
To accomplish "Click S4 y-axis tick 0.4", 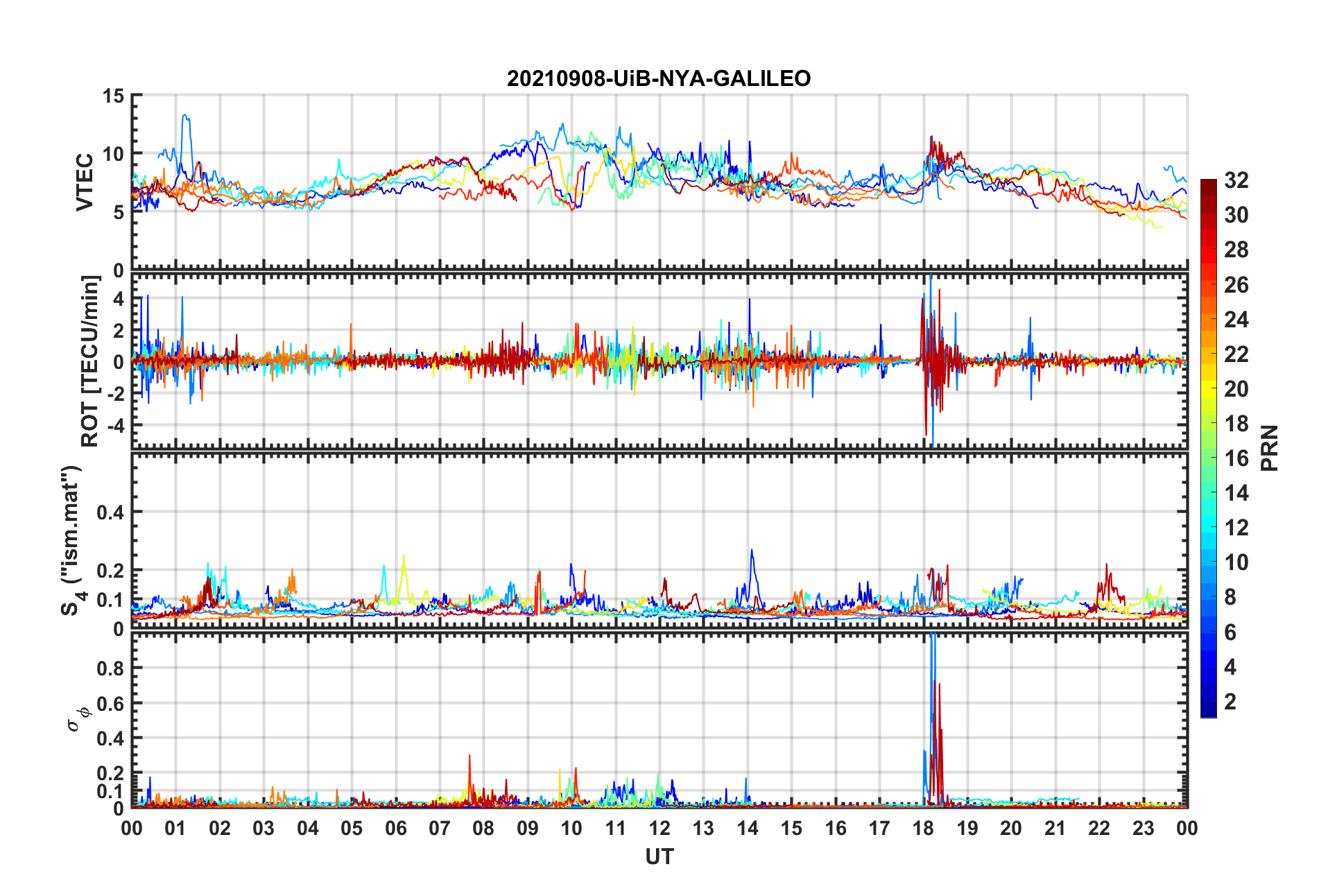I will pos(110,512).
